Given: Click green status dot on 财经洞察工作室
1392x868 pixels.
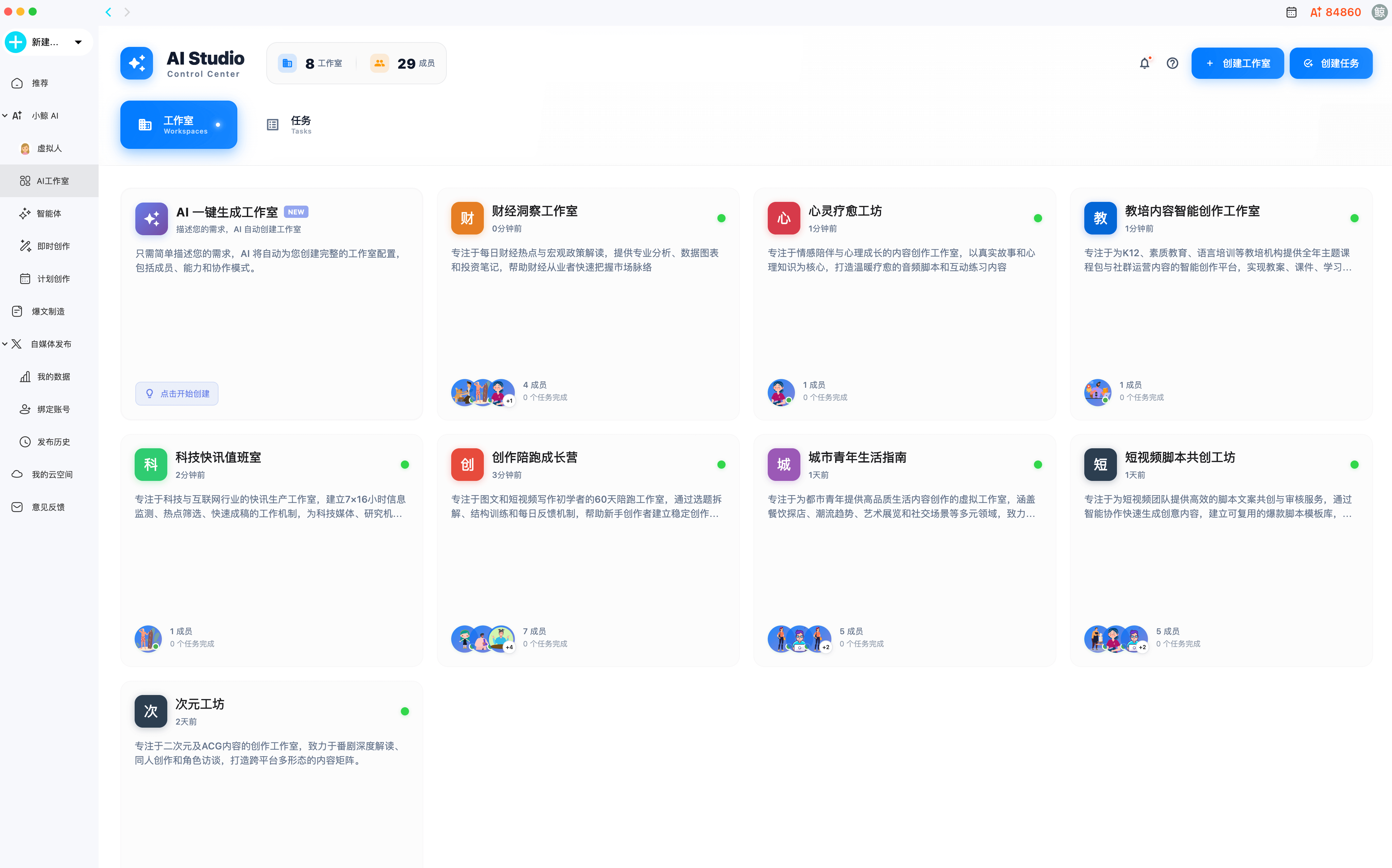Looking at the screenshot, I should pos(721,218).
